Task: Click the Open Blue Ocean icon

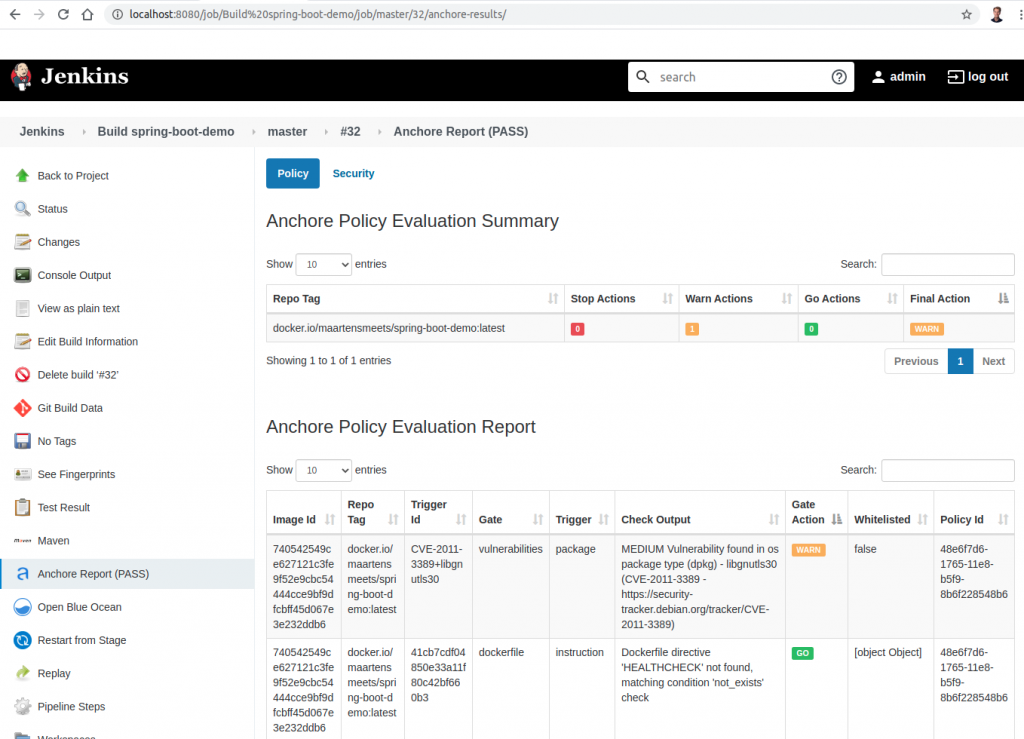Action: (22, 607)
